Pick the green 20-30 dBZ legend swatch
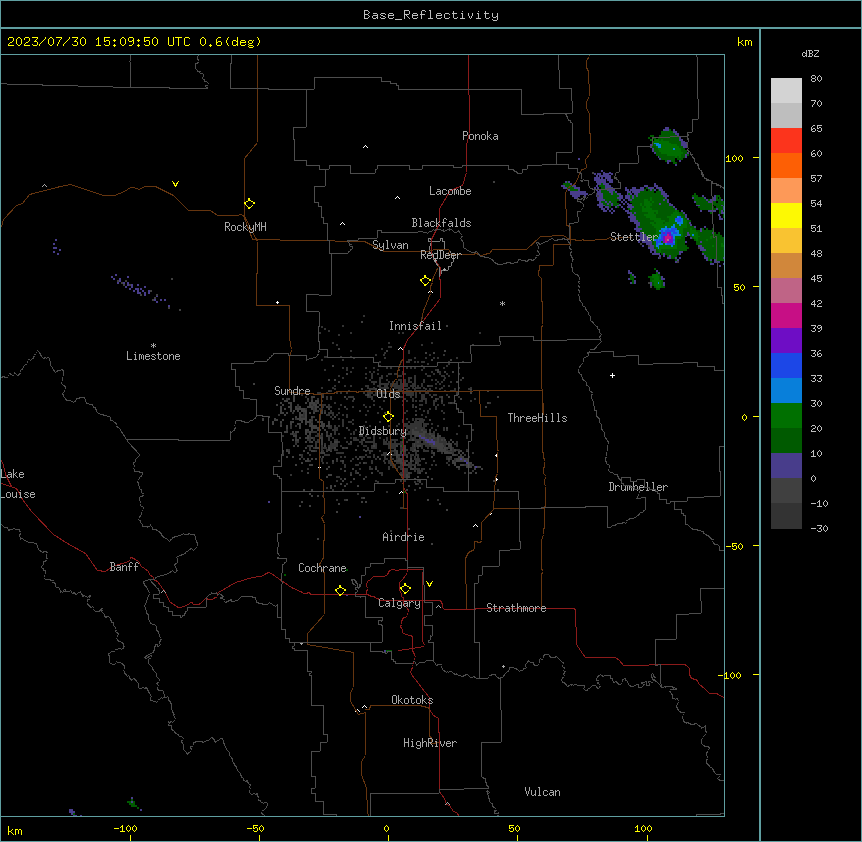This screenshot has height=842, width=862. [786, 416]
